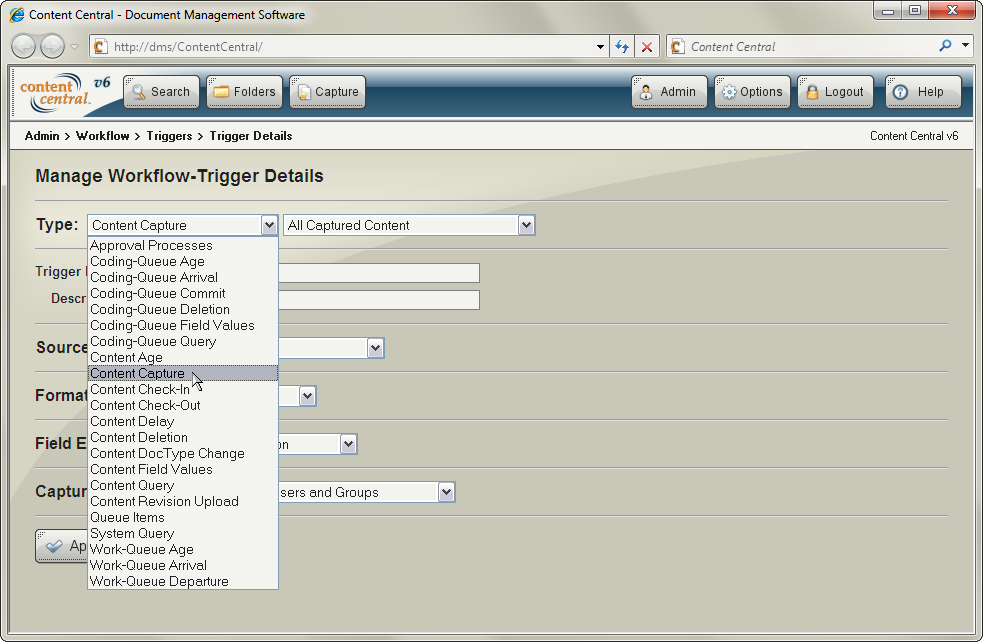This screenshot has height=642, width=983.
Task: Open the Help page
Action: [923, 92]
